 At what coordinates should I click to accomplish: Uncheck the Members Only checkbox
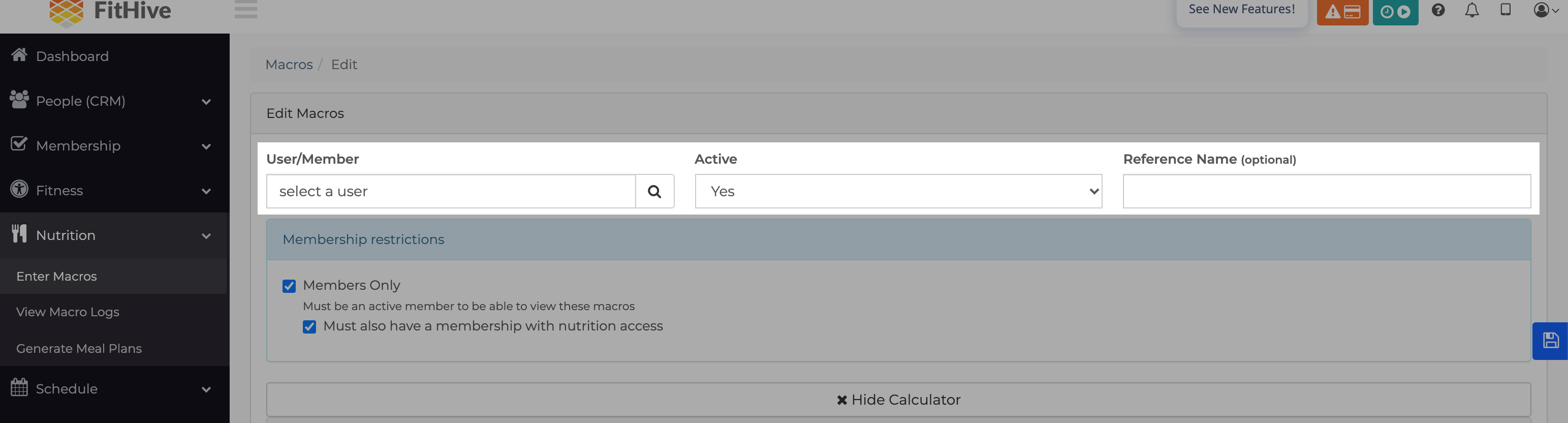point(289,286)
